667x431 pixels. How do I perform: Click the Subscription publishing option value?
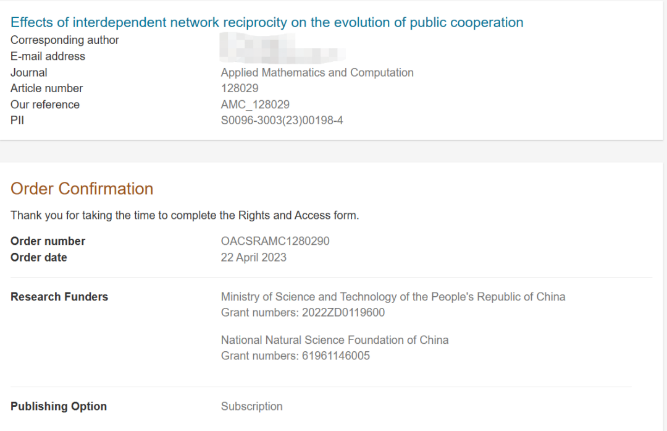tap(251, 407)
